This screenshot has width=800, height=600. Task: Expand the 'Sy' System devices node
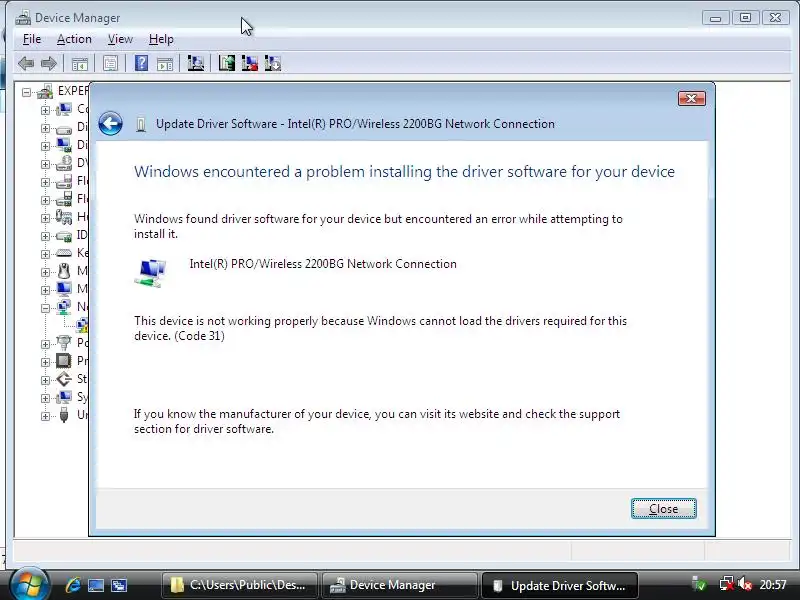(45, 398)
